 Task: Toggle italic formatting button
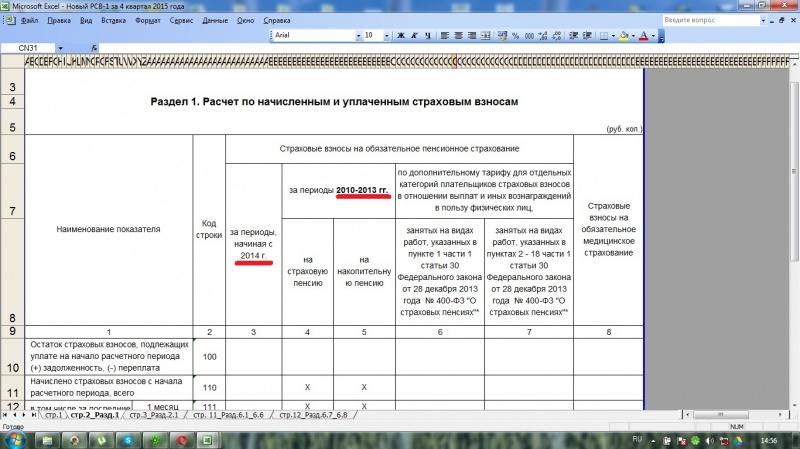[x=415, y=35]
